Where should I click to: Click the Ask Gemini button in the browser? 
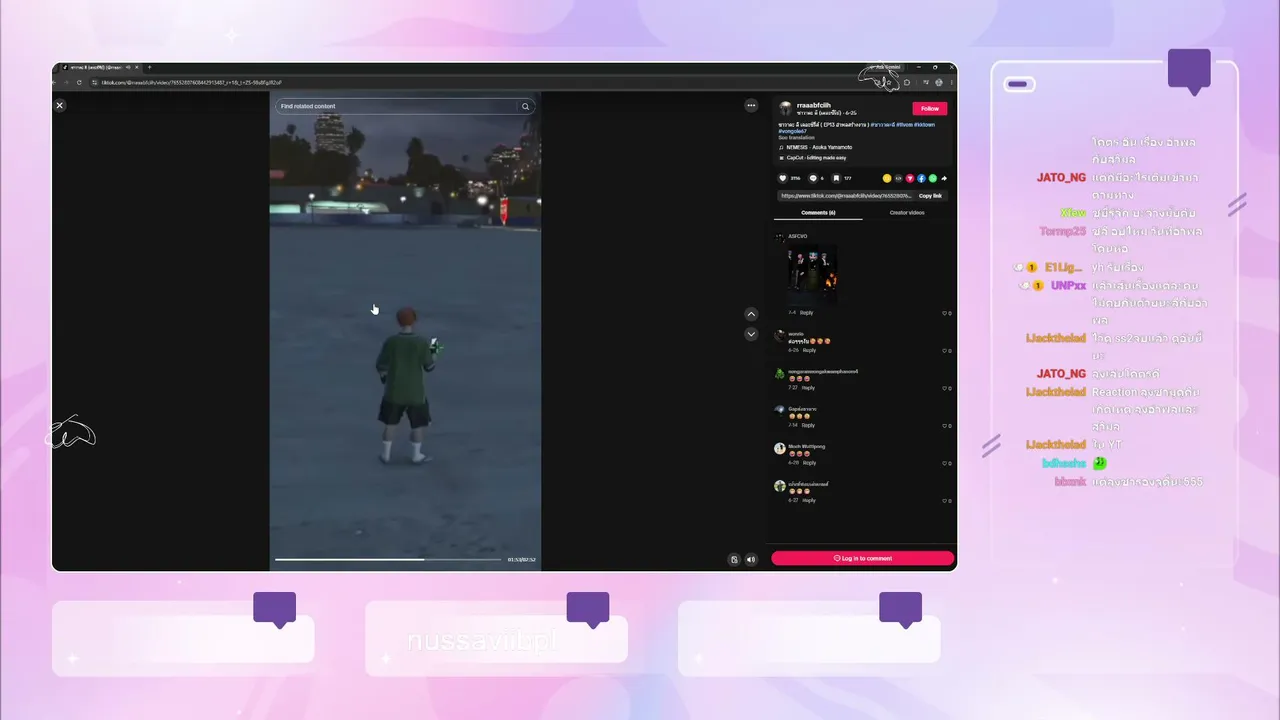click(887, 68)
